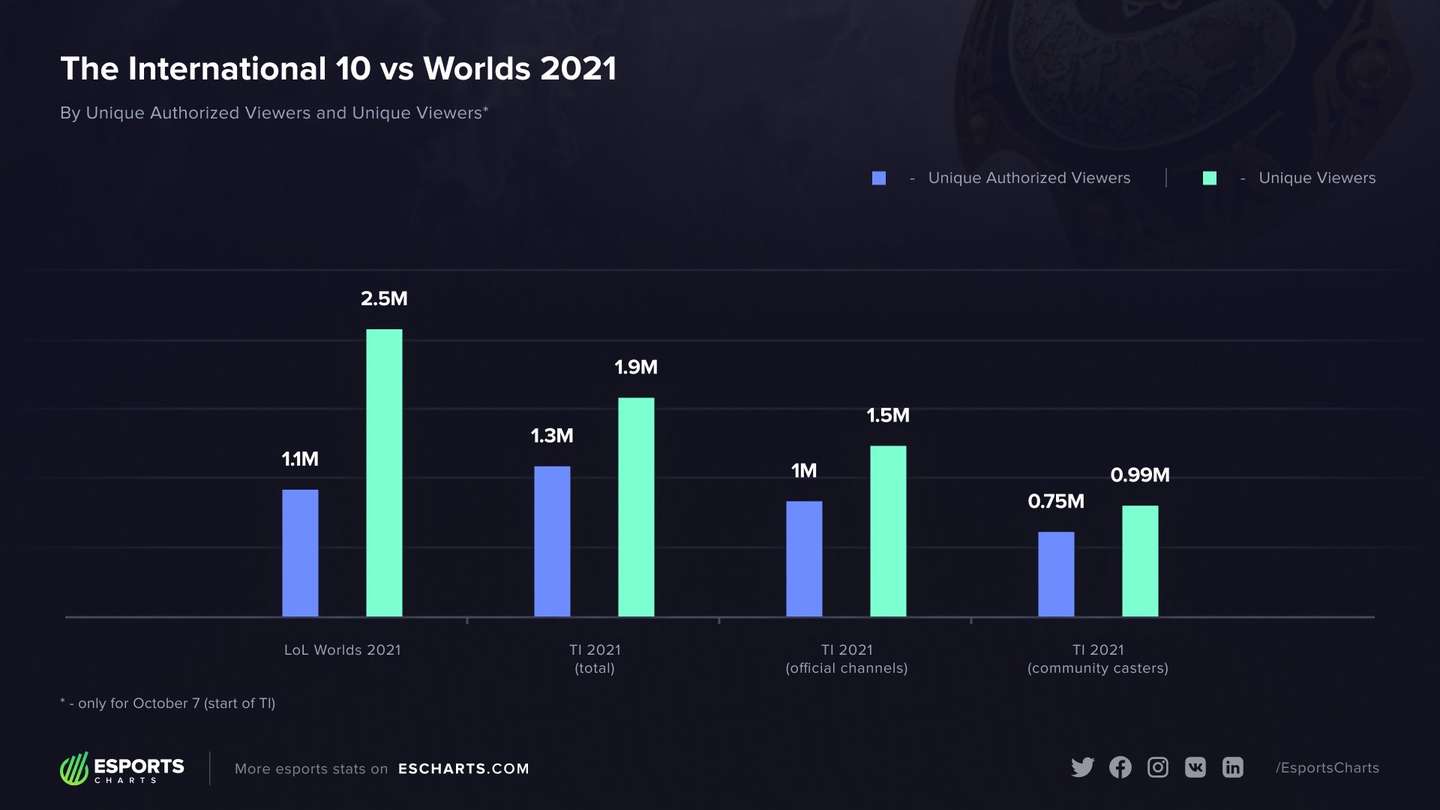
Task: Select the green Unique Viewers legend swatch
Action: (1209, 178)
